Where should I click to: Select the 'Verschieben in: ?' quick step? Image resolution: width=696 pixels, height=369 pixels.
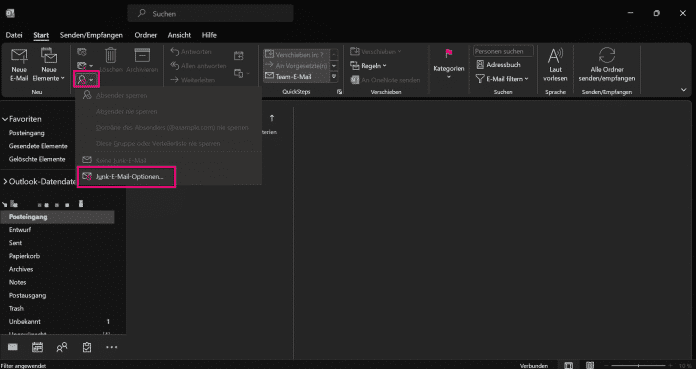tap(296, 55)
